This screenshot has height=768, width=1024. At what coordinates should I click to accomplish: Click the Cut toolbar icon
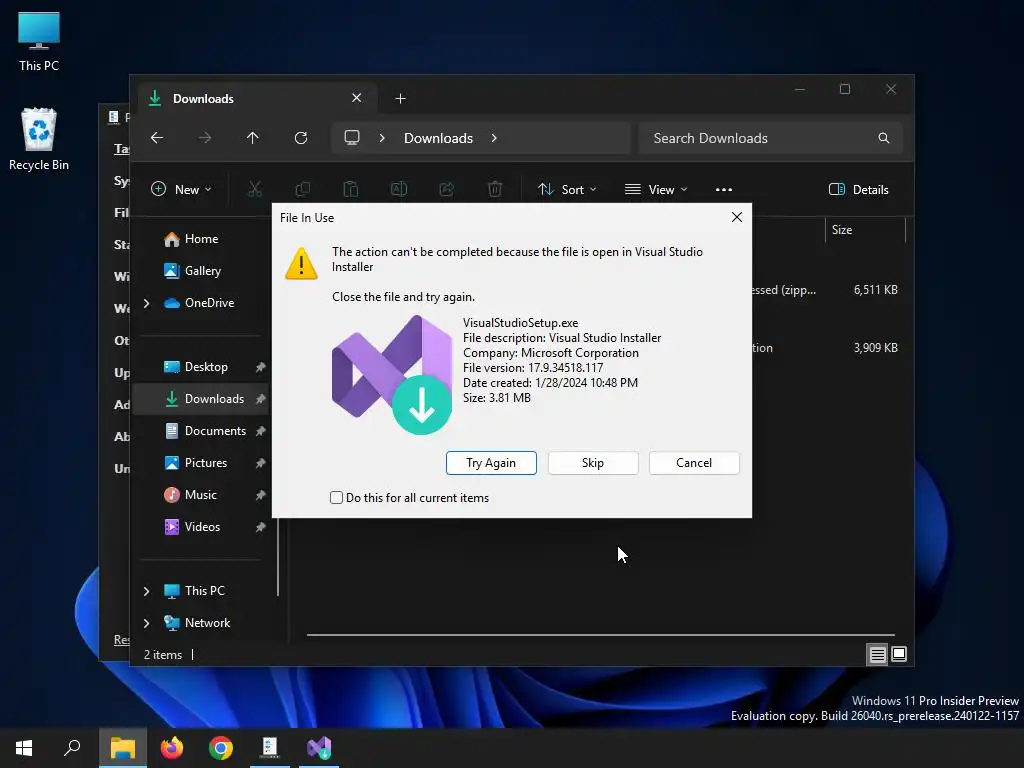(x=255, y=189)
